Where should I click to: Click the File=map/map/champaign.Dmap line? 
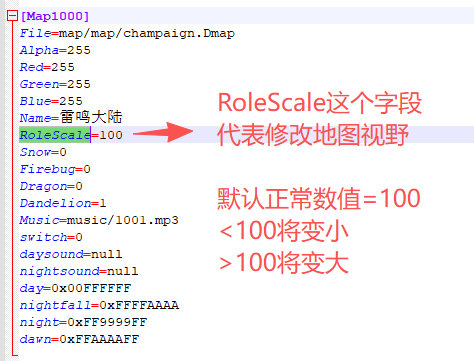(127, 33)
